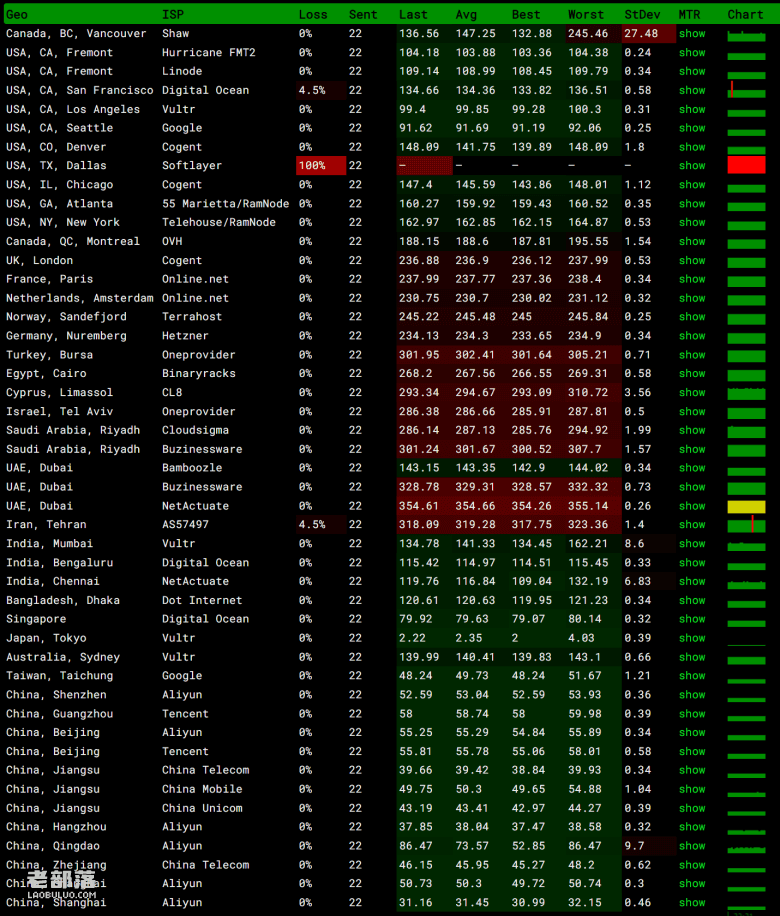Click red chart bar for Dallas Softlayer
Viewport: 780px width, 916px height.
tap(746, 165)
